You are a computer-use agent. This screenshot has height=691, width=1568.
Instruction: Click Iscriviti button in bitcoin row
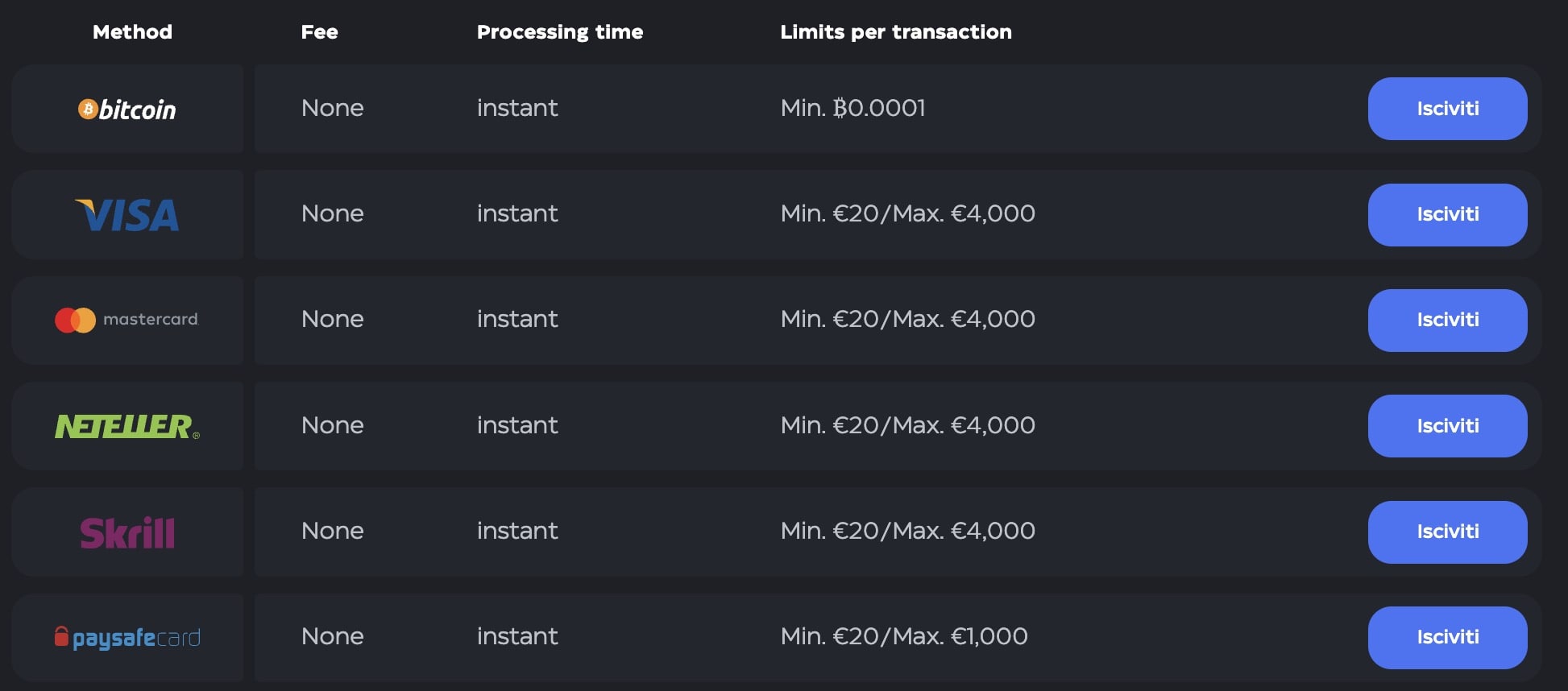click(x=1447, y=109)
